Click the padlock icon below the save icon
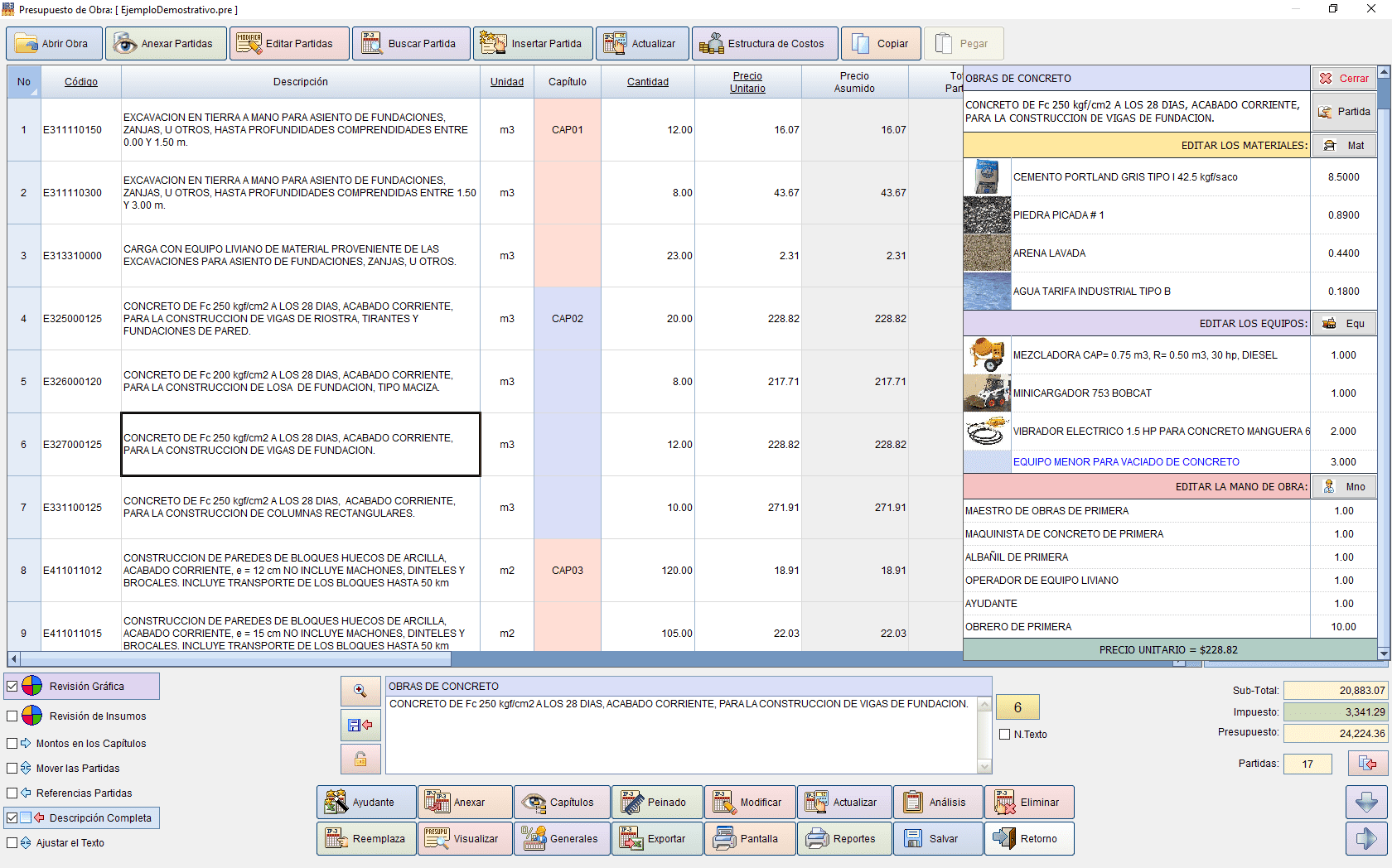This screenshot has height=868, width=1392. point(360,759)
